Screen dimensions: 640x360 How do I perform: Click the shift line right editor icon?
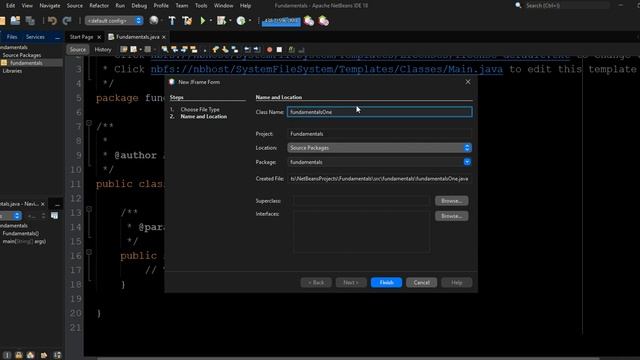[256, 49]
